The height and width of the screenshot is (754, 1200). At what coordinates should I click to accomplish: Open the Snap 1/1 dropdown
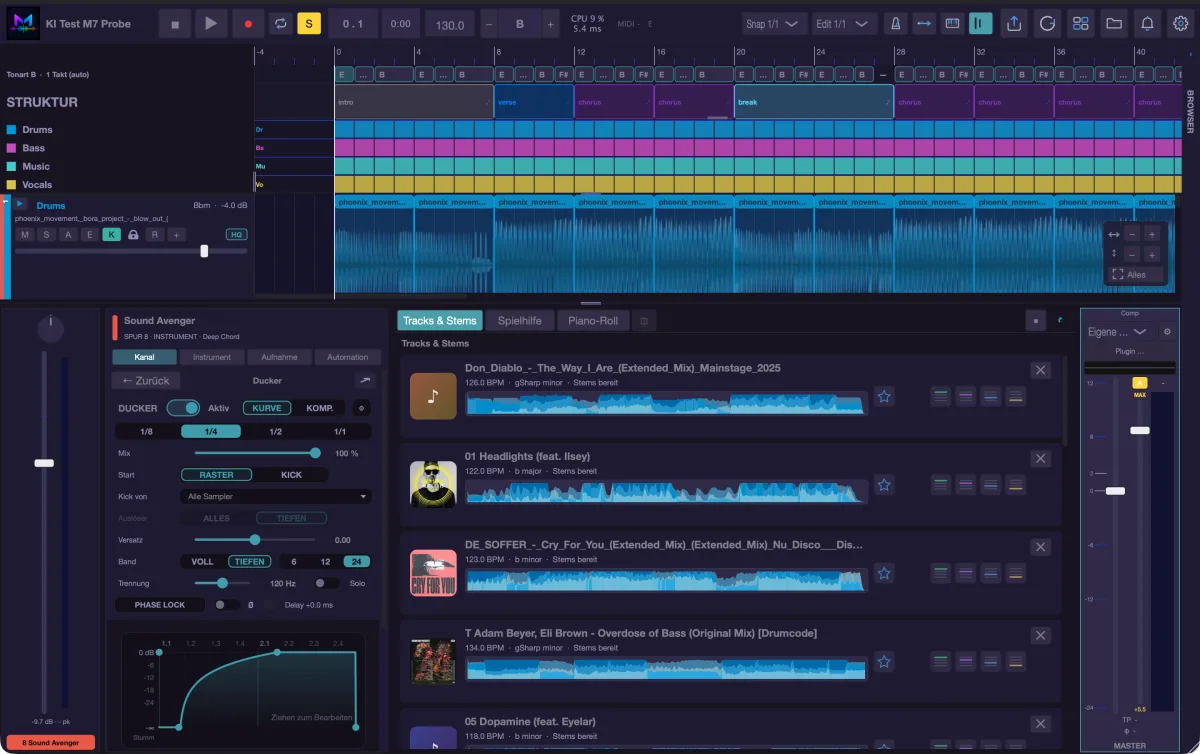point(776,24)
